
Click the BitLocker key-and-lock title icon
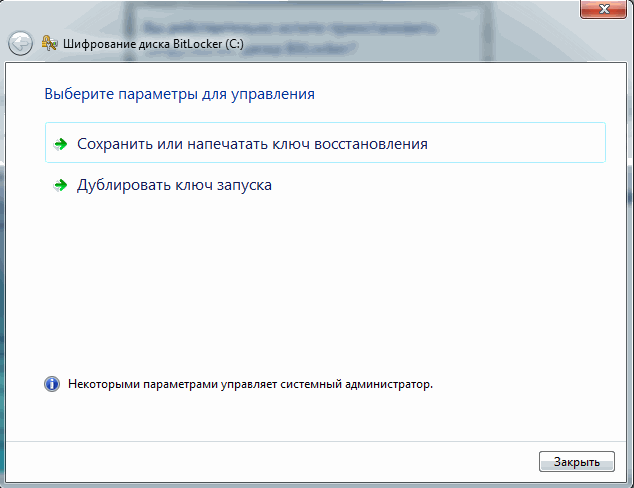tap(49, 43)
